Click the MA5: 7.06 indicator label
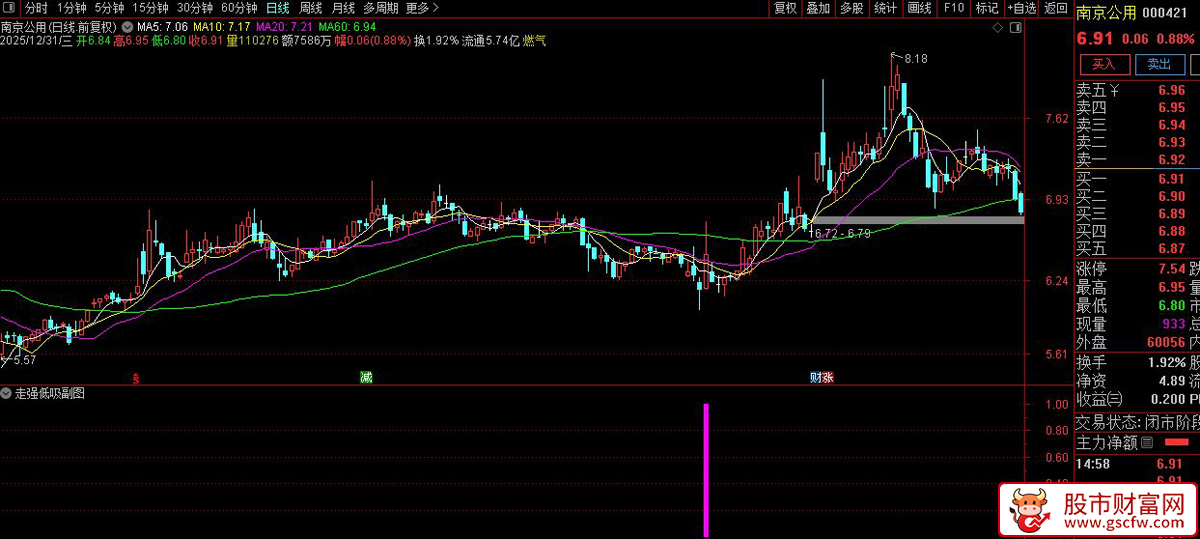Image resolution: width=1200 pixels, height=539 pixels. [x=162, y=25]
